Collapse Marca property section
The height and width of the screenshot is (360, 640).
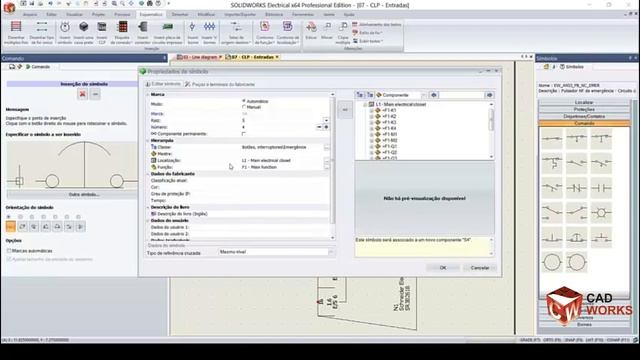pos(148,94)
